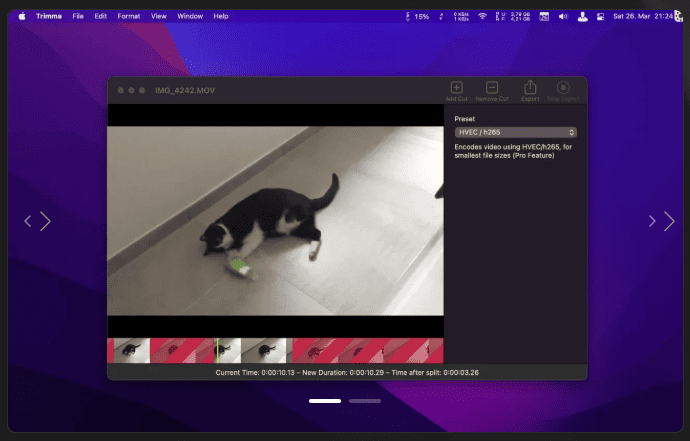
Task: Click the Preset label in the side panel
Action: (464, 119)
